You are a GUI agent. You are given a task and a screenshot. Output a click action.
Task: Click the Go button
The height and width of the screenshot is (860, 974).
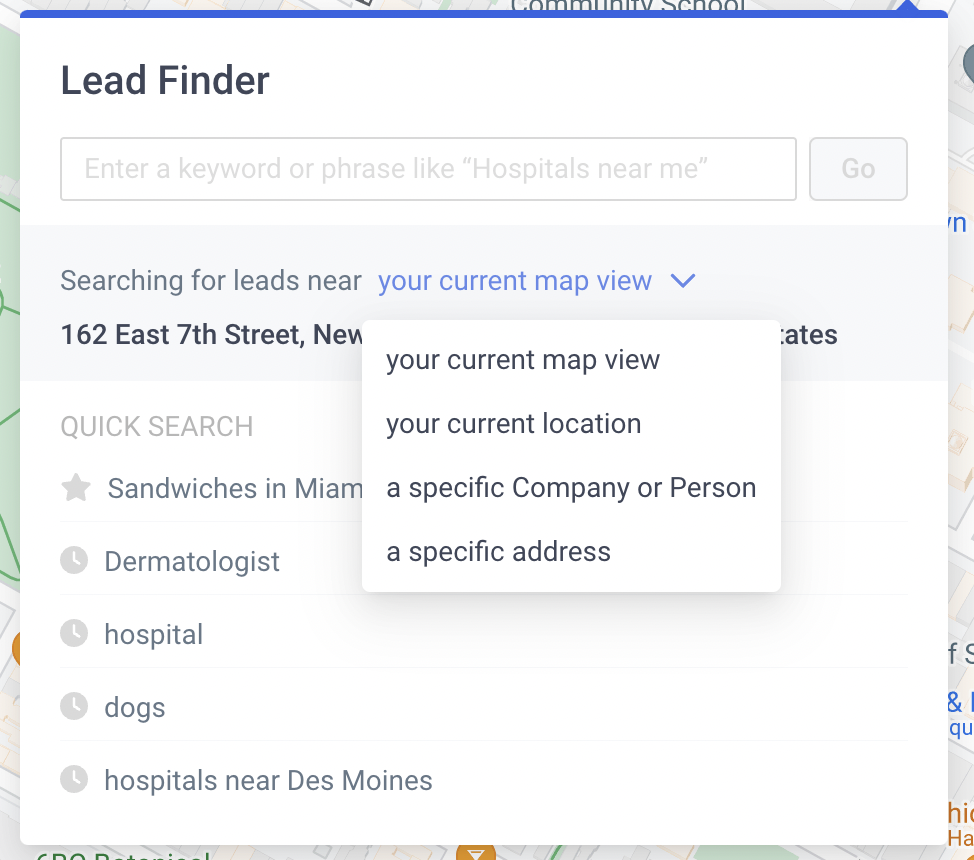858,169
